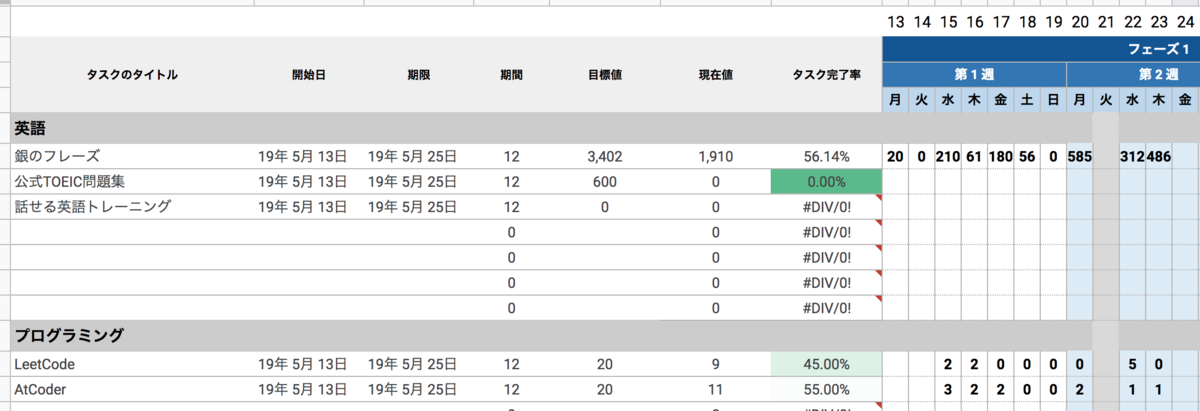Viewport: 1200px width, 411px height.
Task: Click the day number 19 header
Action: point(1053,22)
